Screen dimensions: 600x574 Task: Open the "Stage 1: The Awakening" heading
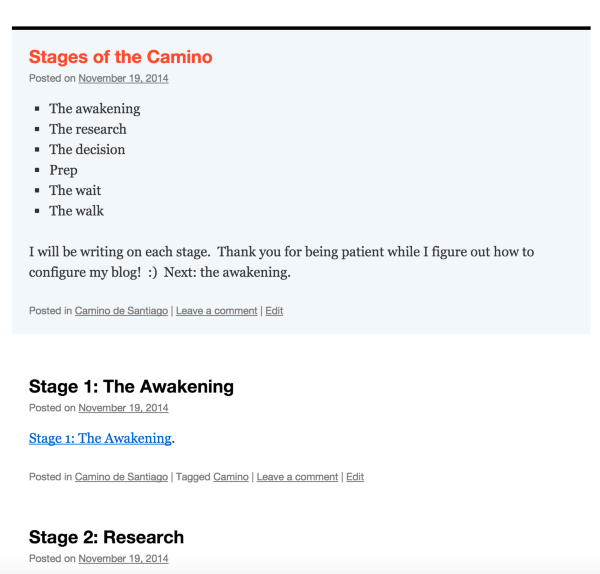[x=131, y=387]
